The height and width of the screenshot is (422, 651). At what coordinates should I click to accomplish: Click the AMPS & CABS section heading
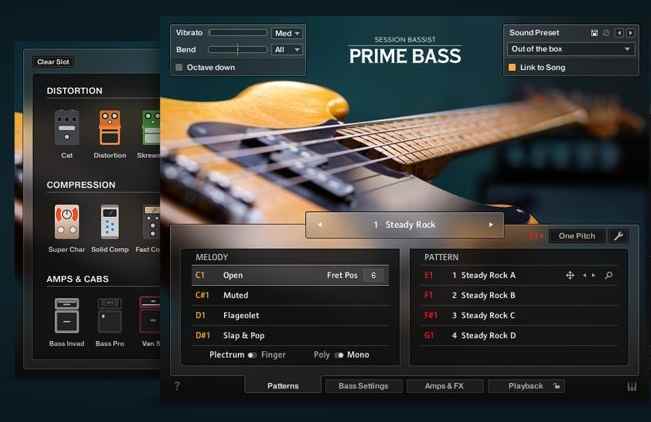click(x=78, y=279)
